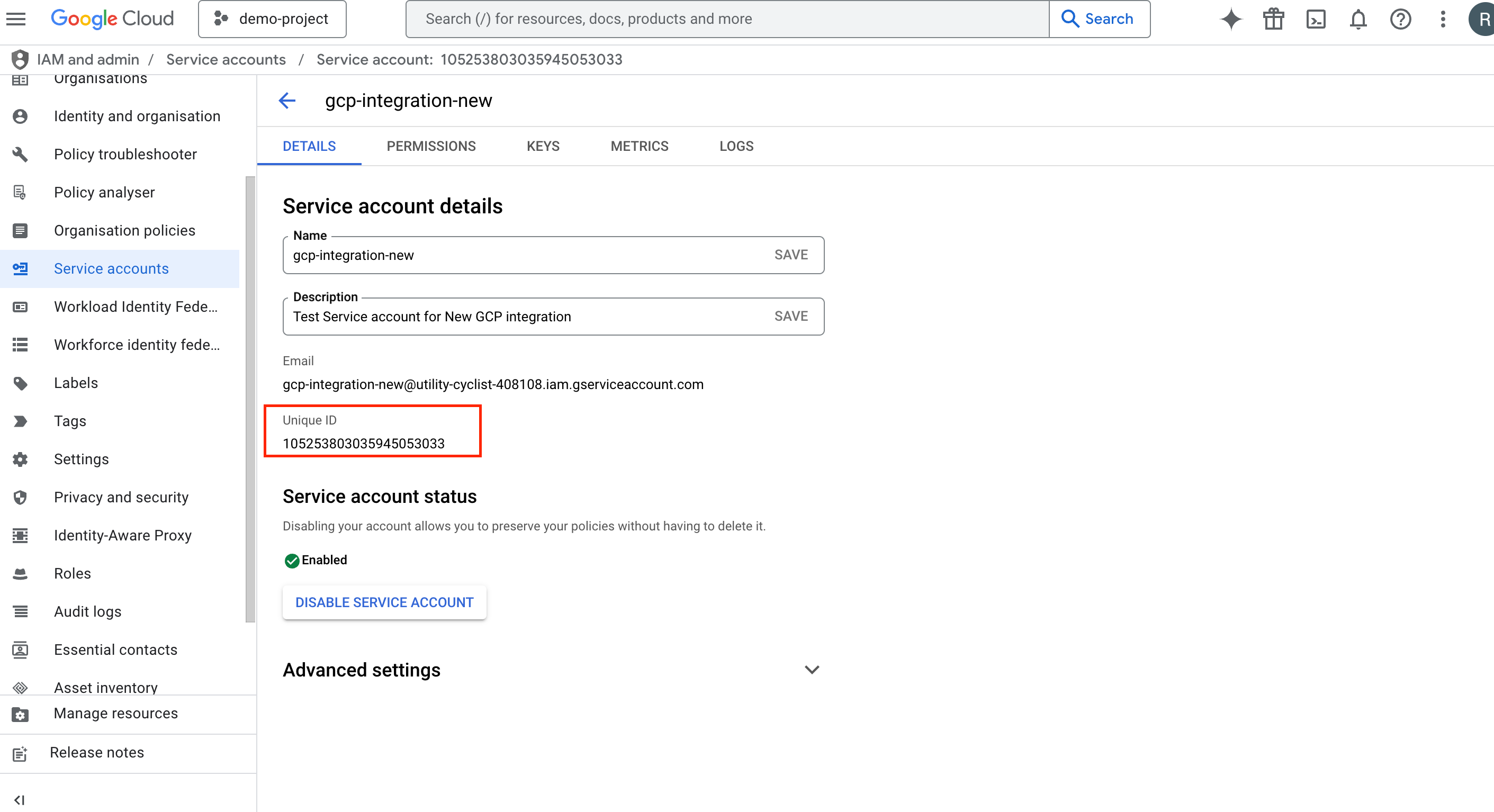The height and width of the screenshot is (812, 1494).
Task: Click the Settings gear icon
Action: tap(20, 459)
